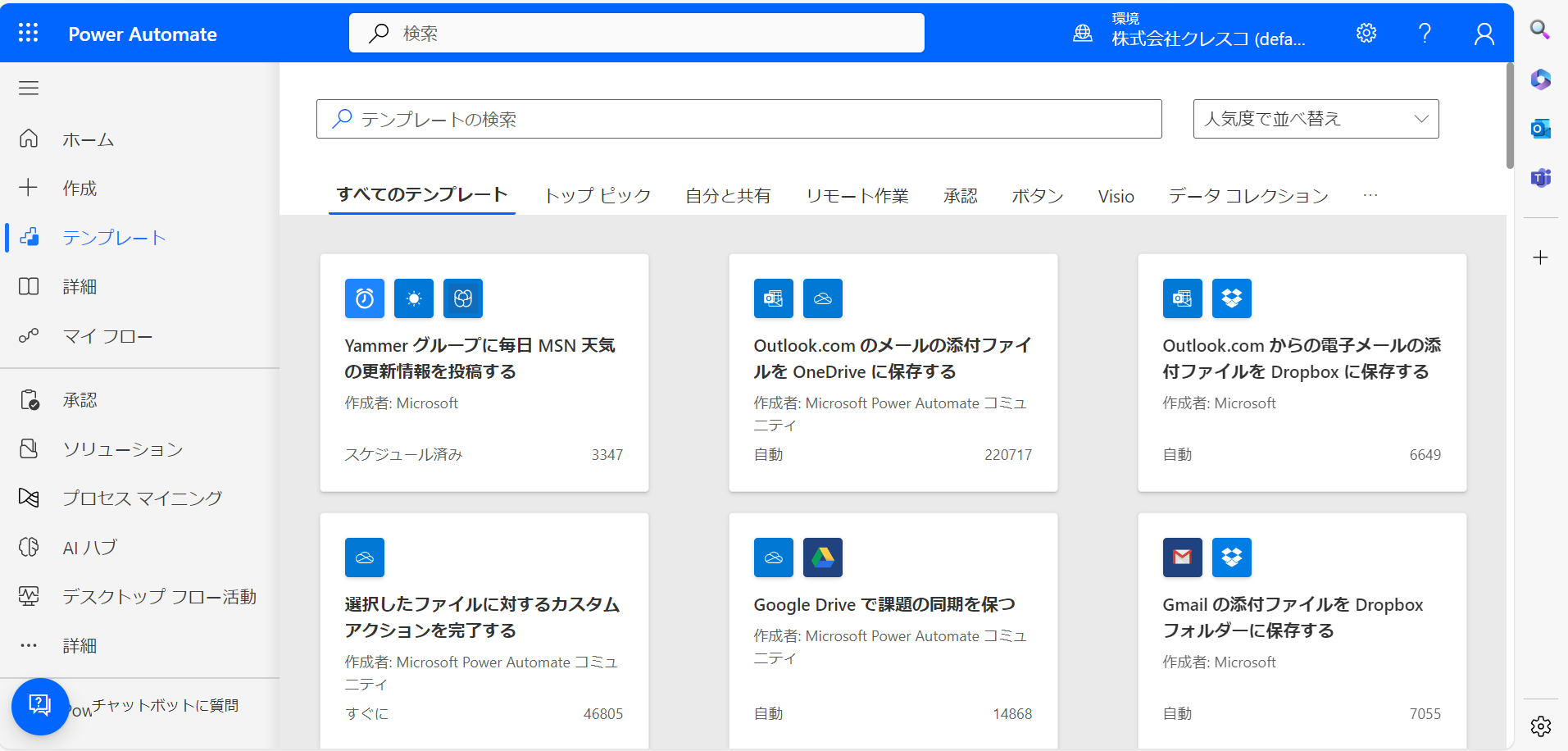Screen dimensions: 1568x751
Task: Open the account profile icon
Action: [1484, 33]
